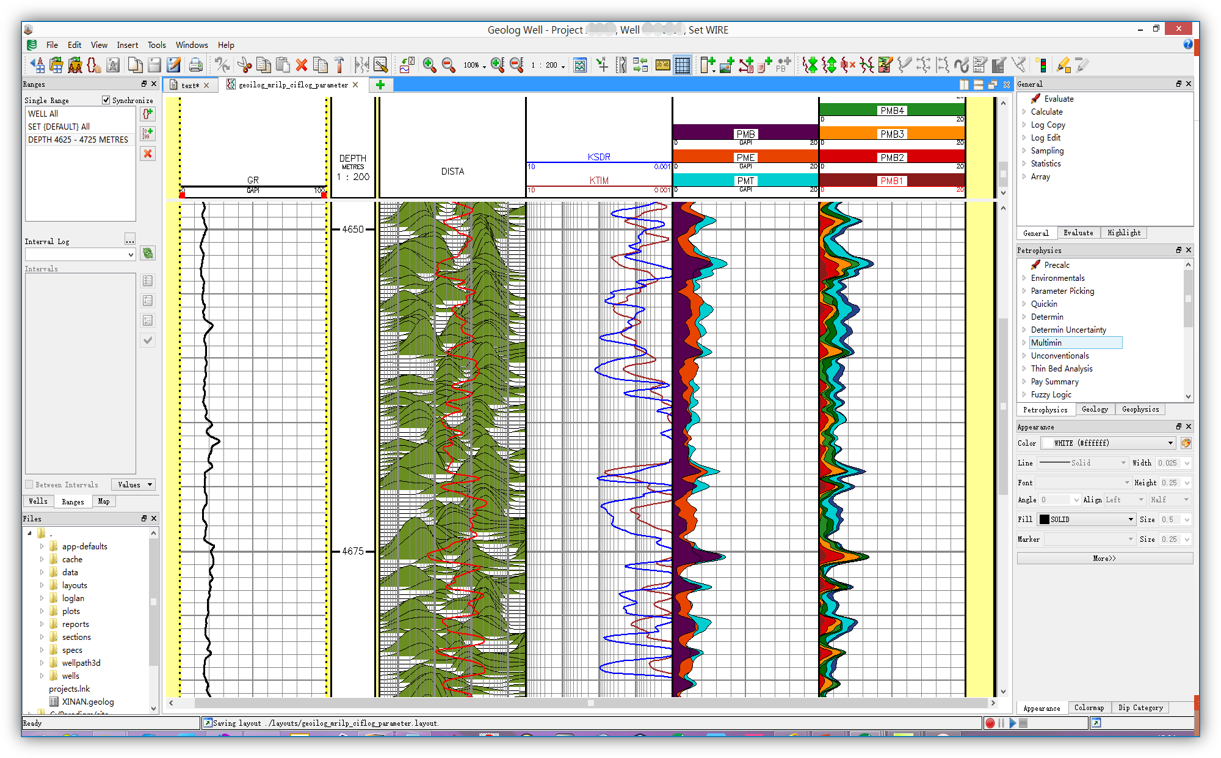Click the traffic light icon in toolbar
1221x758 pixels.
coord(1041,65)
